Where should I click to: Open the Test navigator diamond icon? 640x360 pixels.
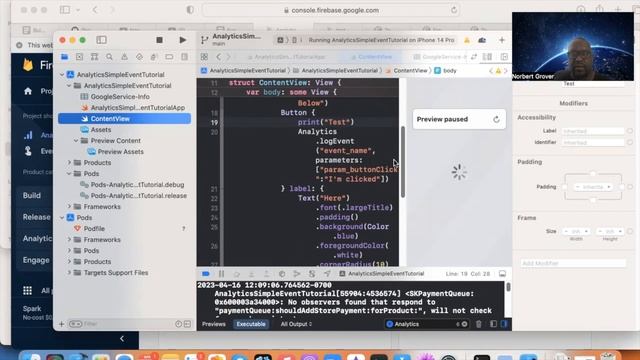pyautogui.click(x=139, y=57)
